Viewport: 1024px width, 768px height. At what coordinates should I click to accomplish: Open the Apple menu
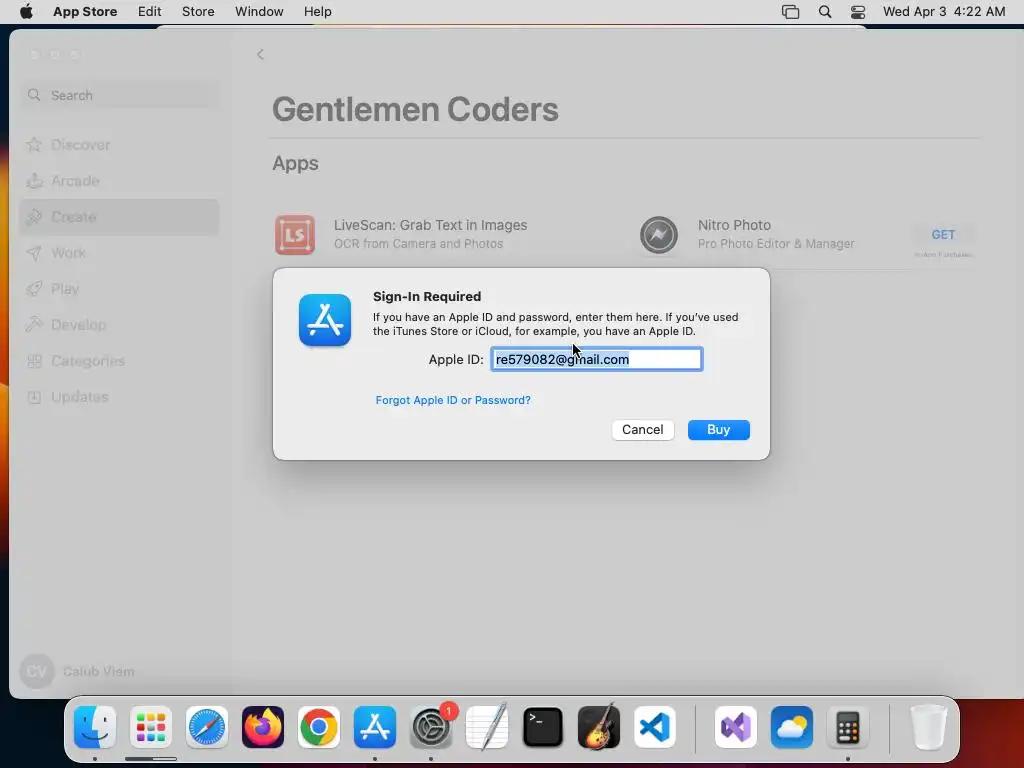click(26, 12)
